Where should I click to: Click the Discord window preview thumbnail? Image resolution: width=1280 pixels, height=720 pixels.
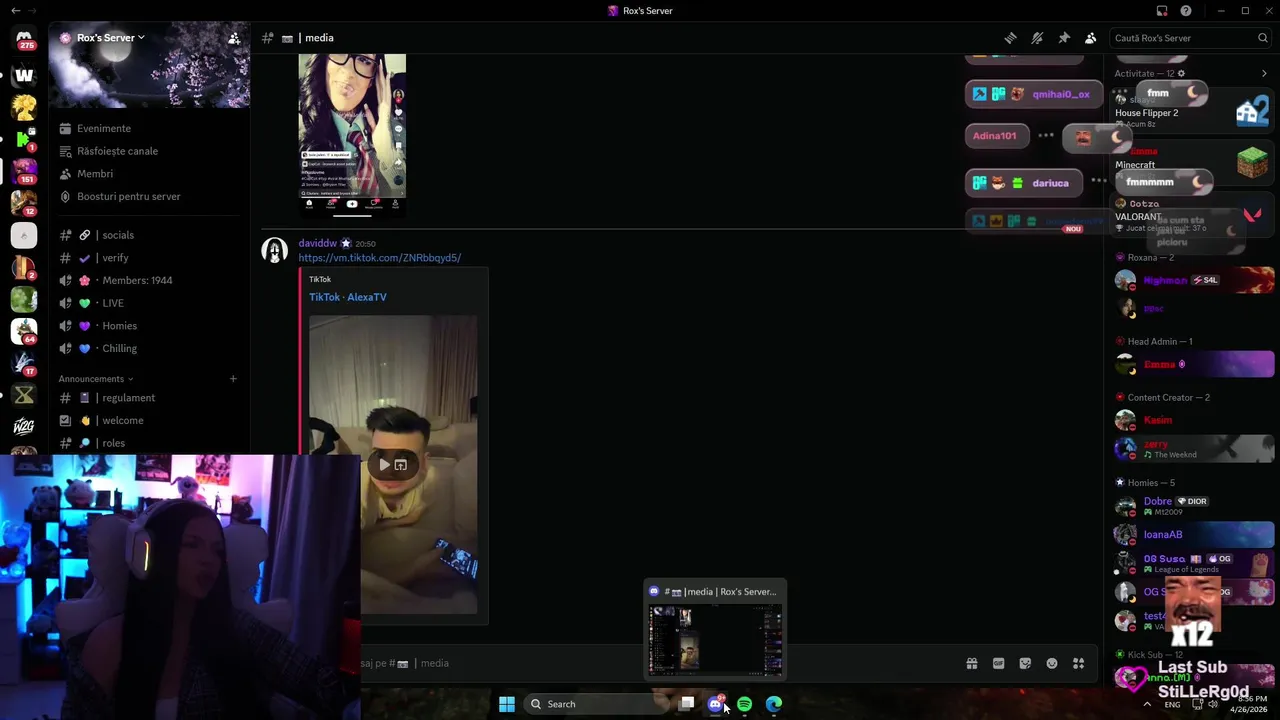click(x=715, y=640)
